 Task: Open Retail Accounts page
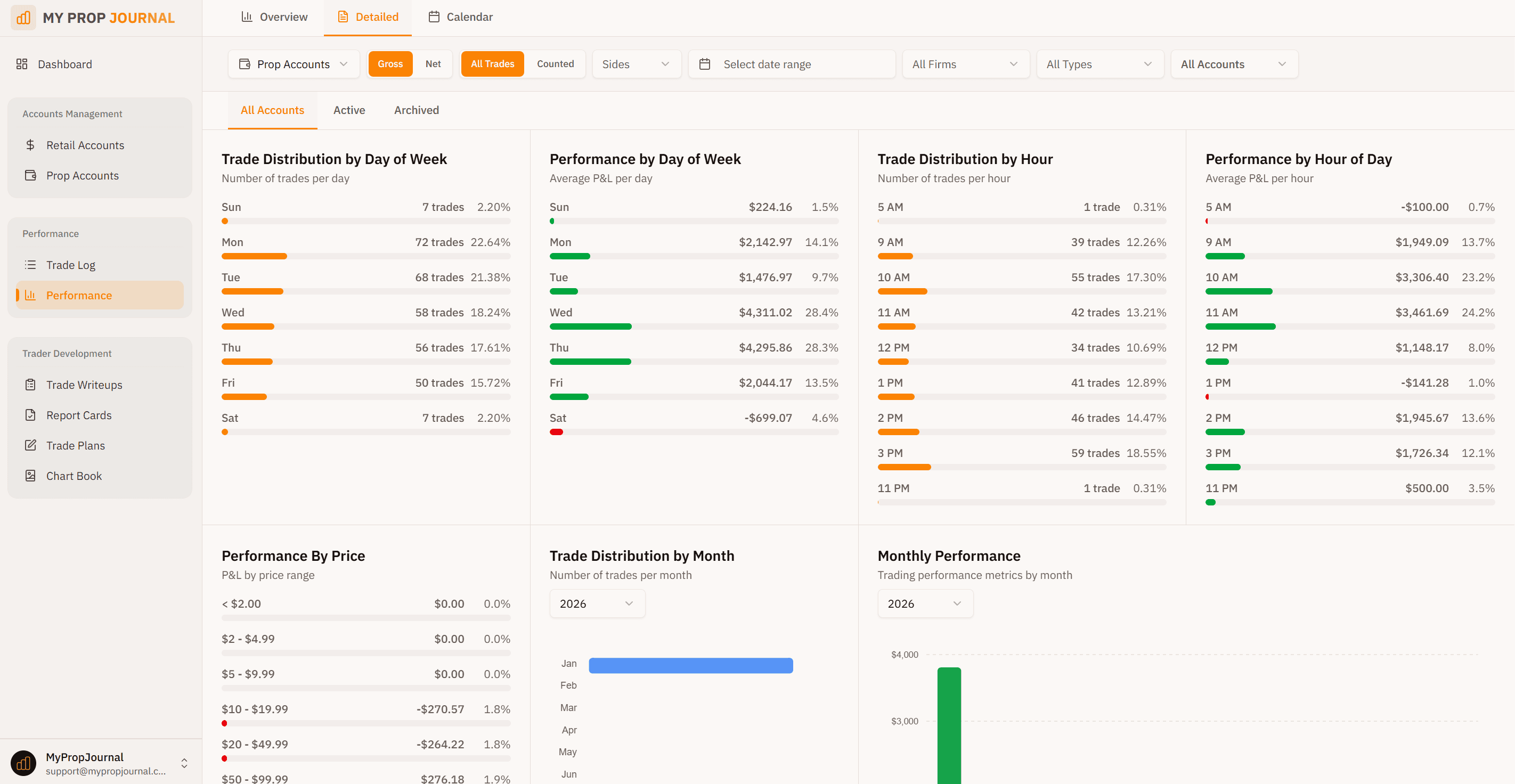pyautogui.click(x=100, y=145)
